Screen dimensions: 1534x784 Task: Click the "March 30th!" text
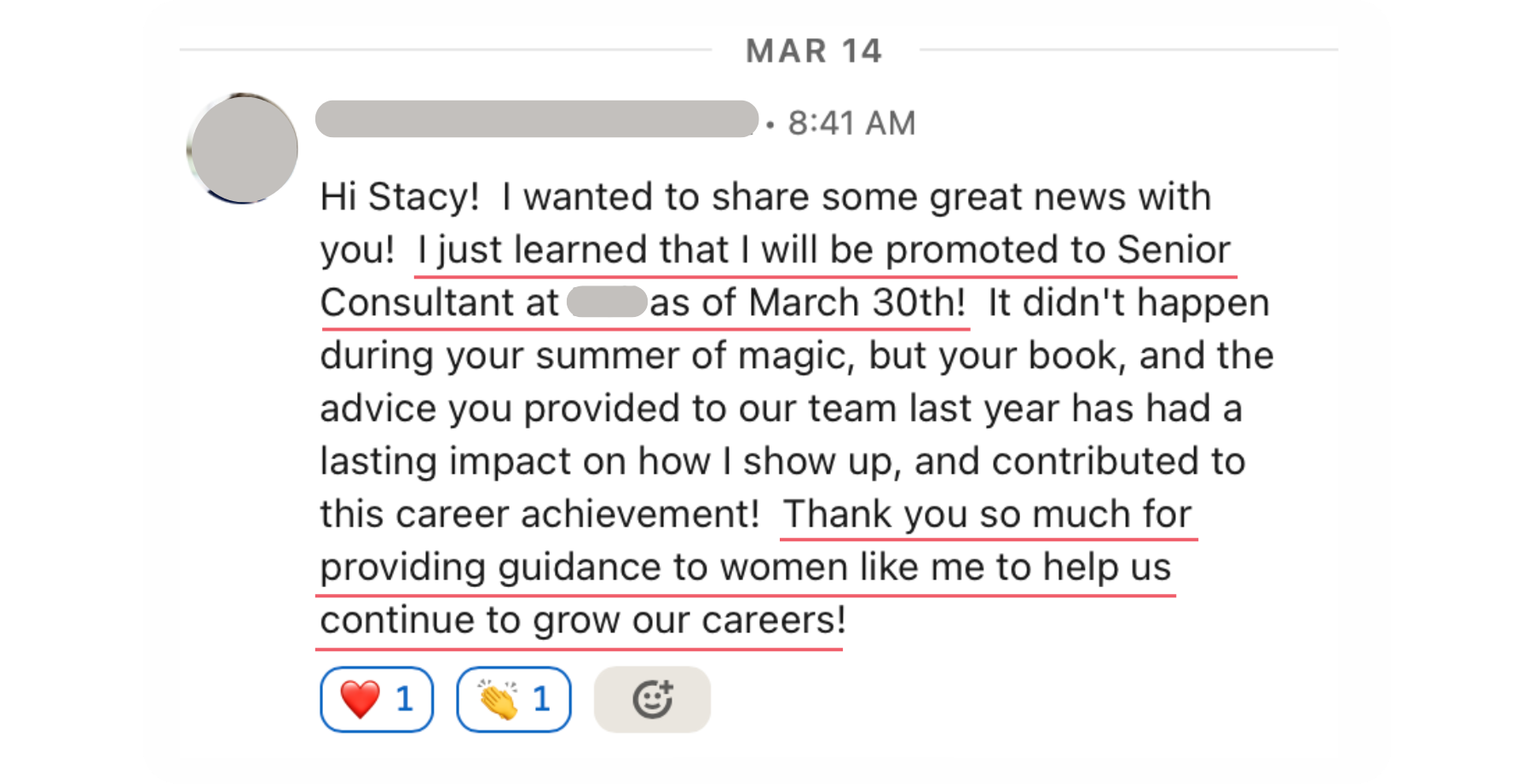click(856, 303)
